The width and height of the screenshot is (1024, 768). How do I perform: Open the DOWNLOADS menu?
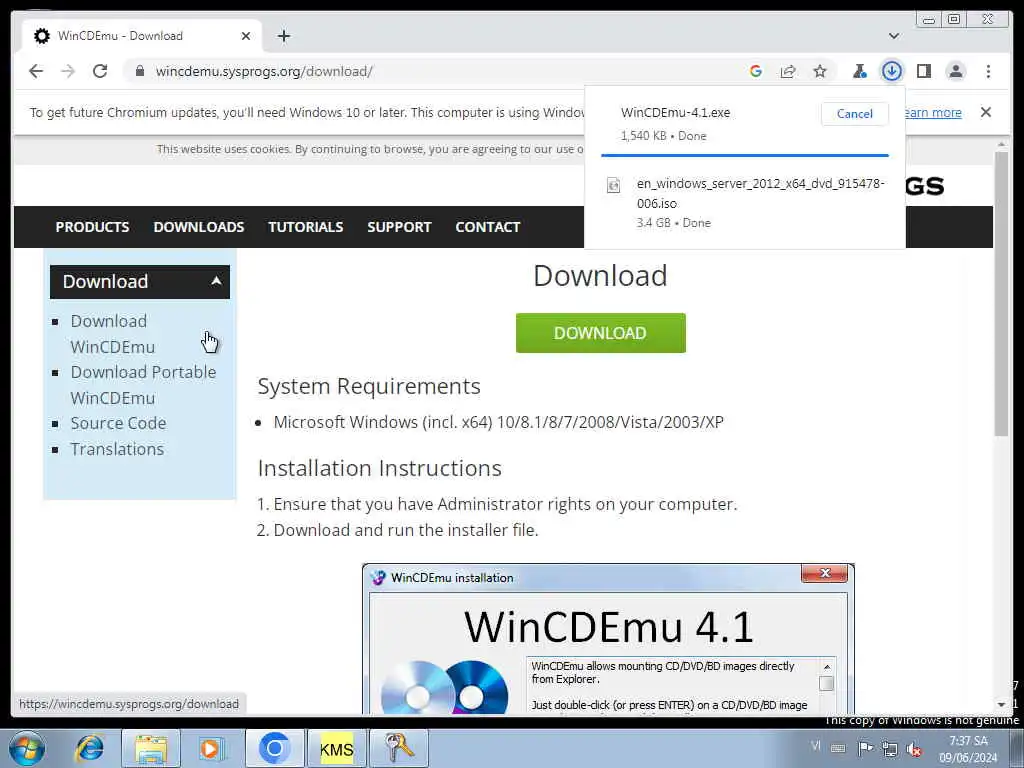point(199,227)
